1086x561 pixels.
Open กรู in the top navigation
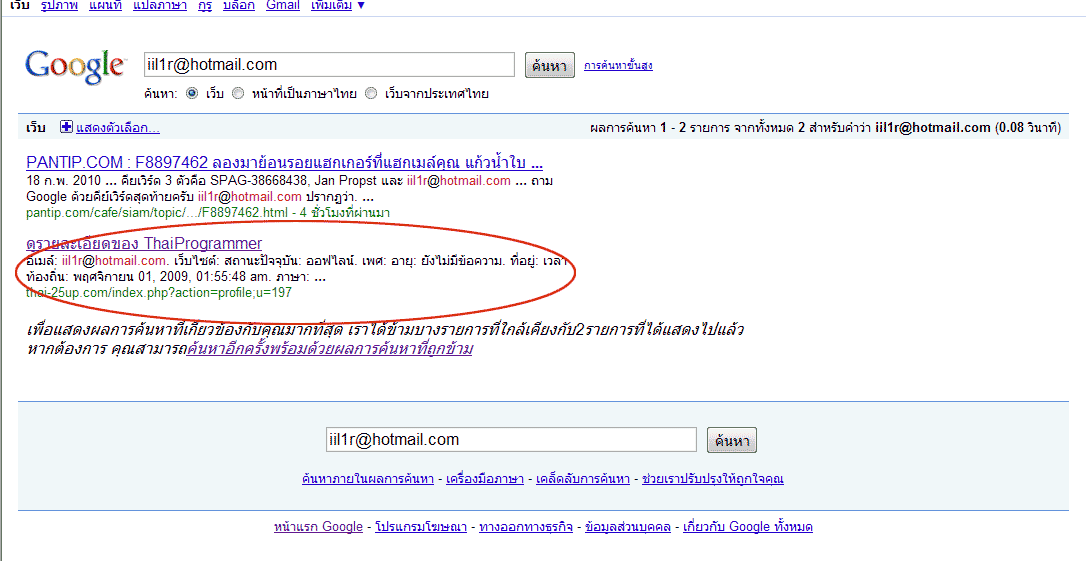point(205,6)
